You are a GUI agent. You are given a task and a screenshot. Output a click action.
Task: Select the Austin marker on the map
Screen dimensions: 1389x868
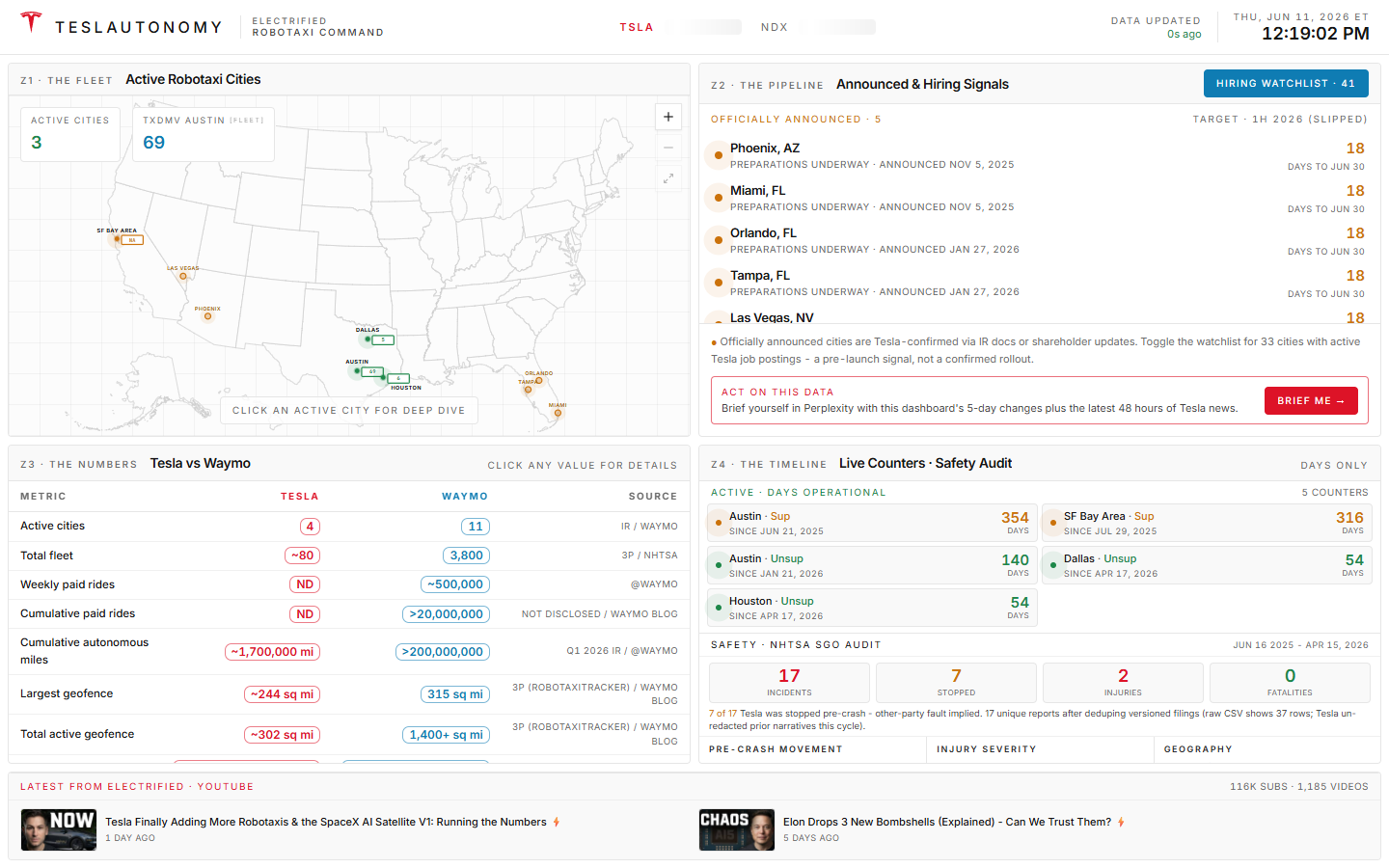[x=357, y=371]
